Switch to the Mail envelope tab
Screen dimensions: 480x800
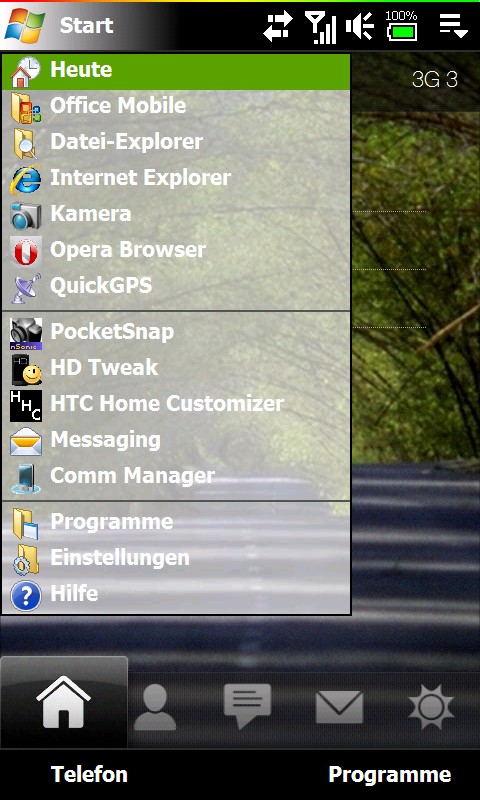(x=339, y=707)
